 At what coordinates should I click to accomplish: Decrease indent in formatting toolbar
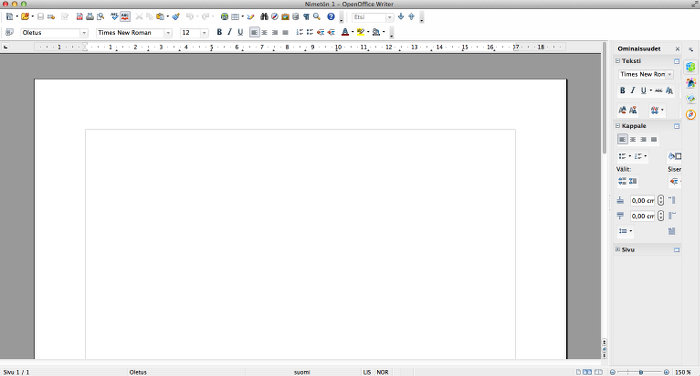point(321,32)
